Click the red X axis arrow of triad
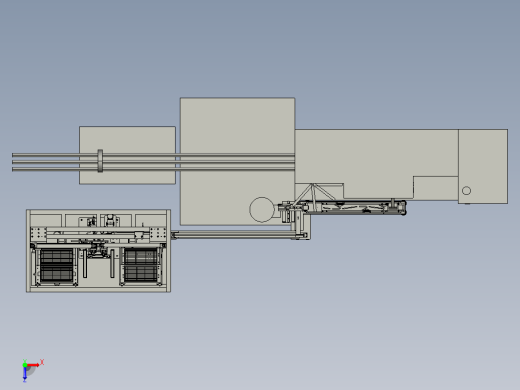Image resolution: width=520 pixels, height=390 pixels. coord(33,365)
